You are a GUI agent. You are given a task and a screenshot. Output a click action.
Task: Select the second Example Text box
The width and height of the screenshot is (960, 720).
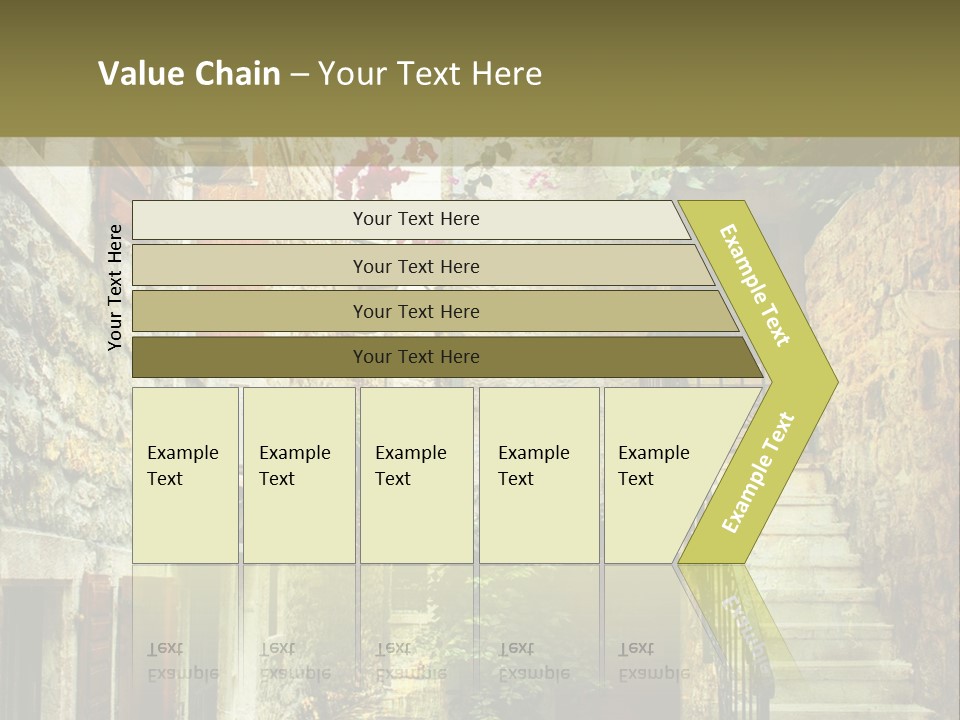point(298,475)
